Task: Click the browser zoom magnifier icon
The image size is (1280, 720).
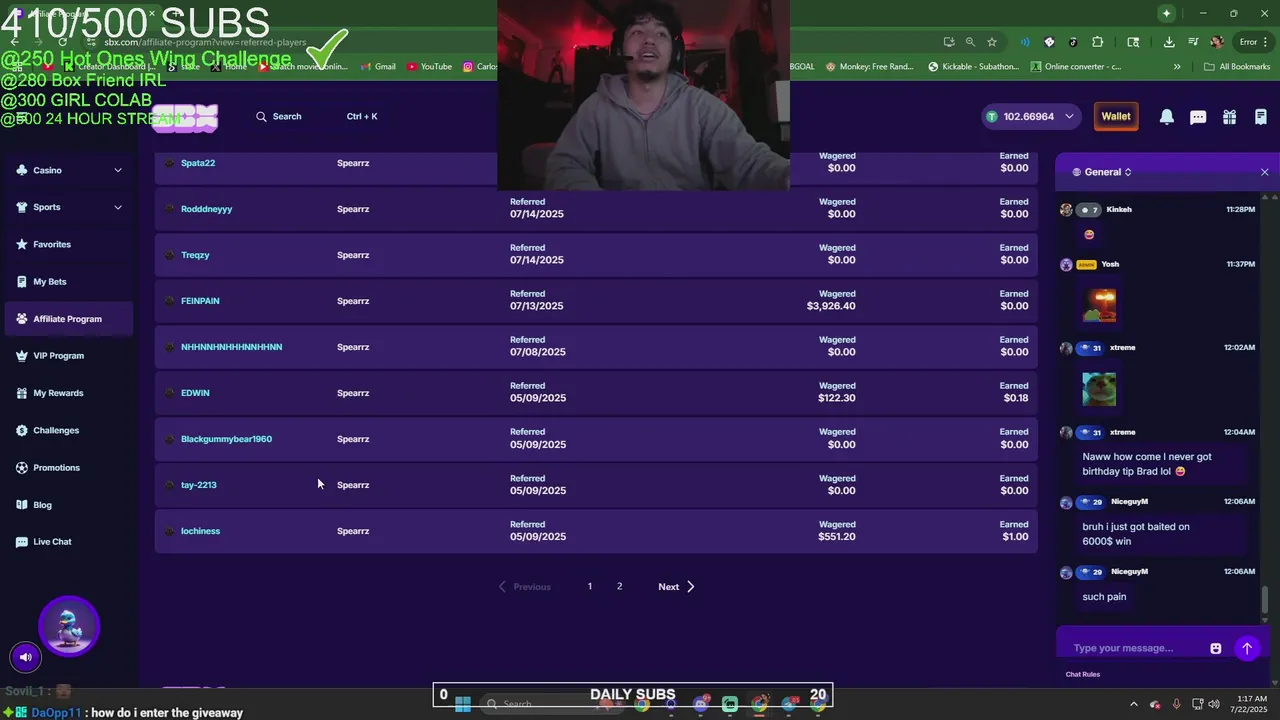Action: [x=970, y=42]
